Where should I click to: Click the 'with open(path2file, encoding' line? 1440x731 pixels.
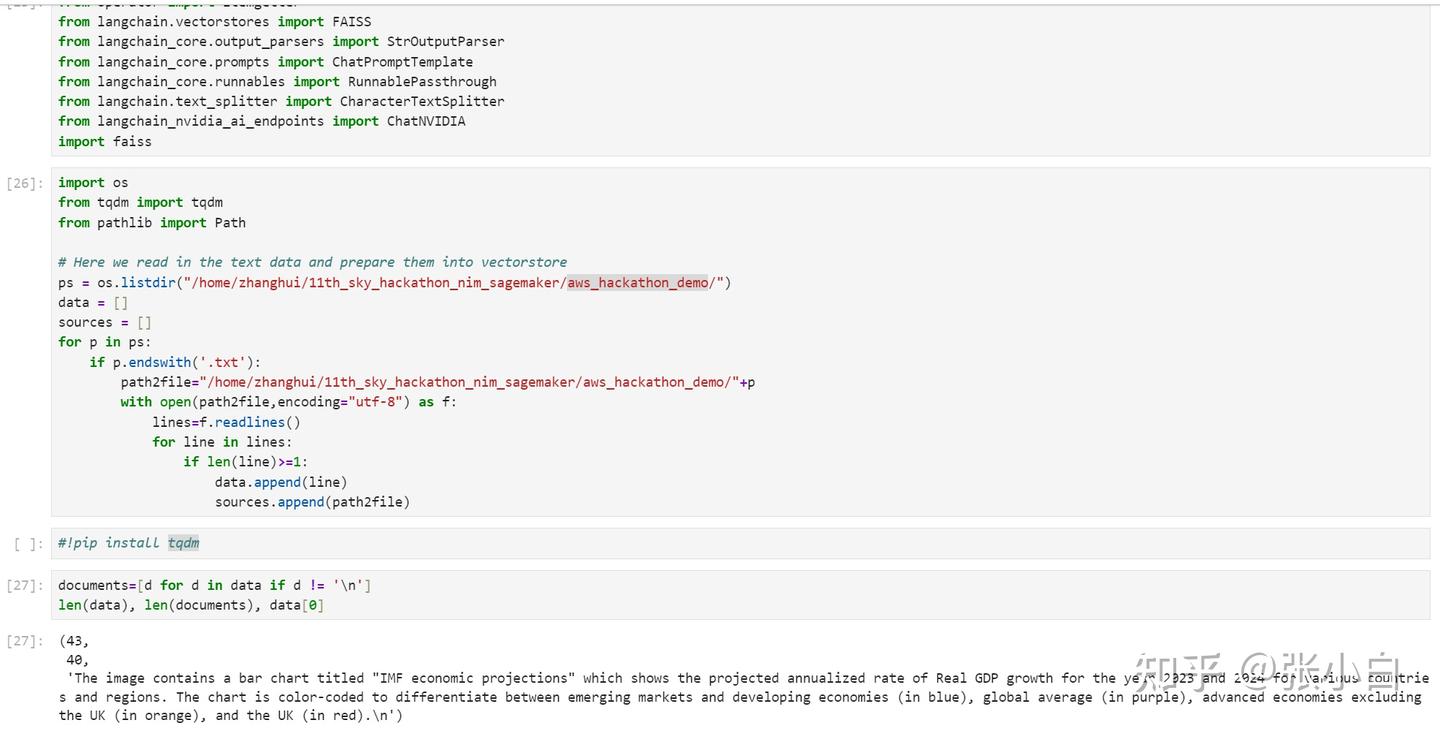(x=288, y=402)
